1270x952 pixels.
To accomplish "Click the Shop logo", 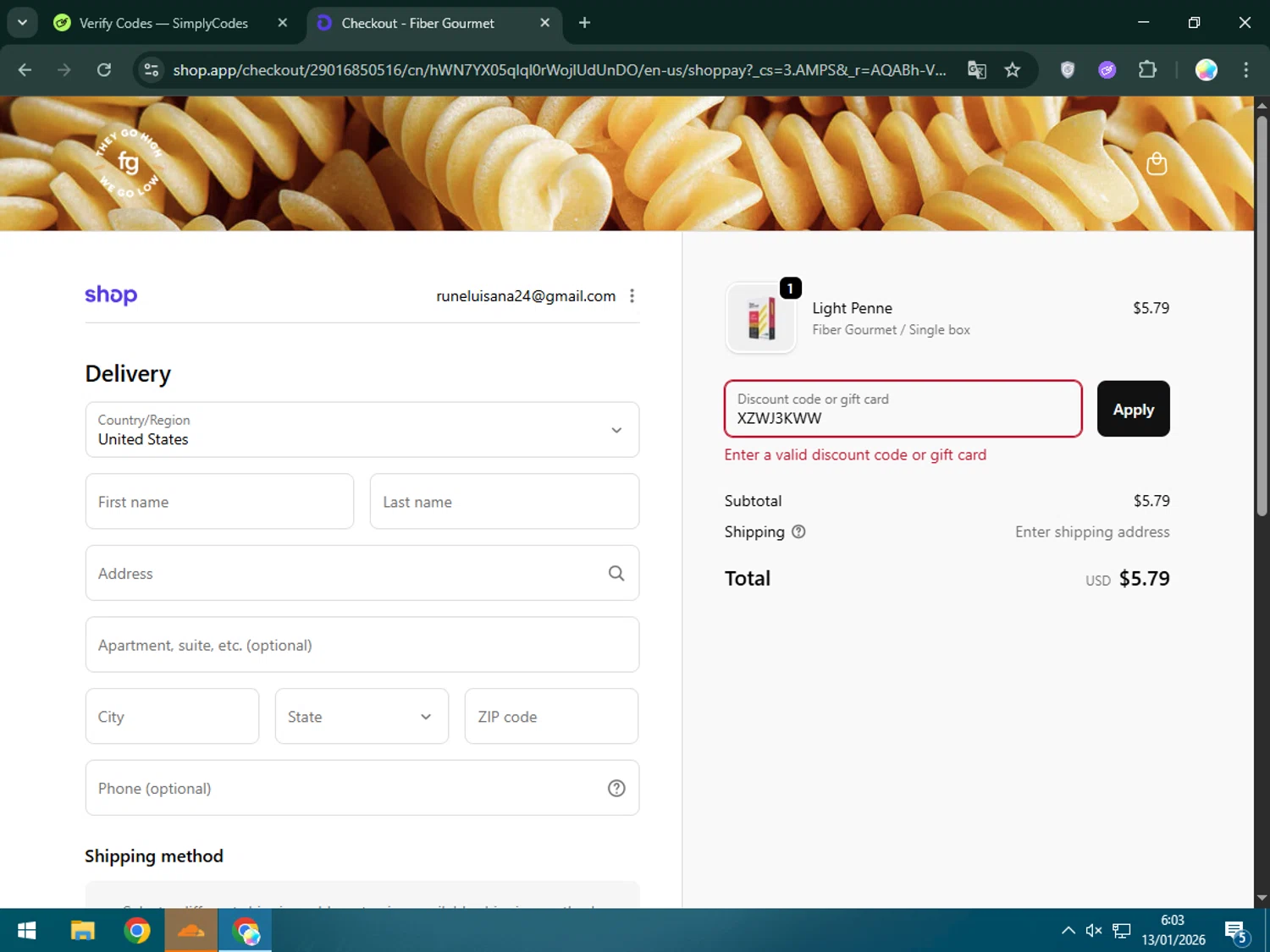I will (x=111, y=294).
